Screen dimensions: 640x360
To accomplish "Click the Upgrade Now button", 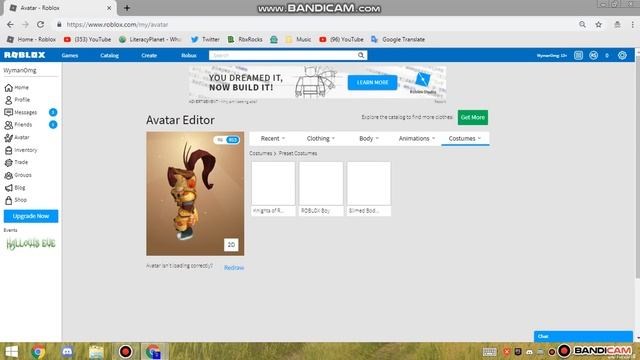I will click(31, 216).
